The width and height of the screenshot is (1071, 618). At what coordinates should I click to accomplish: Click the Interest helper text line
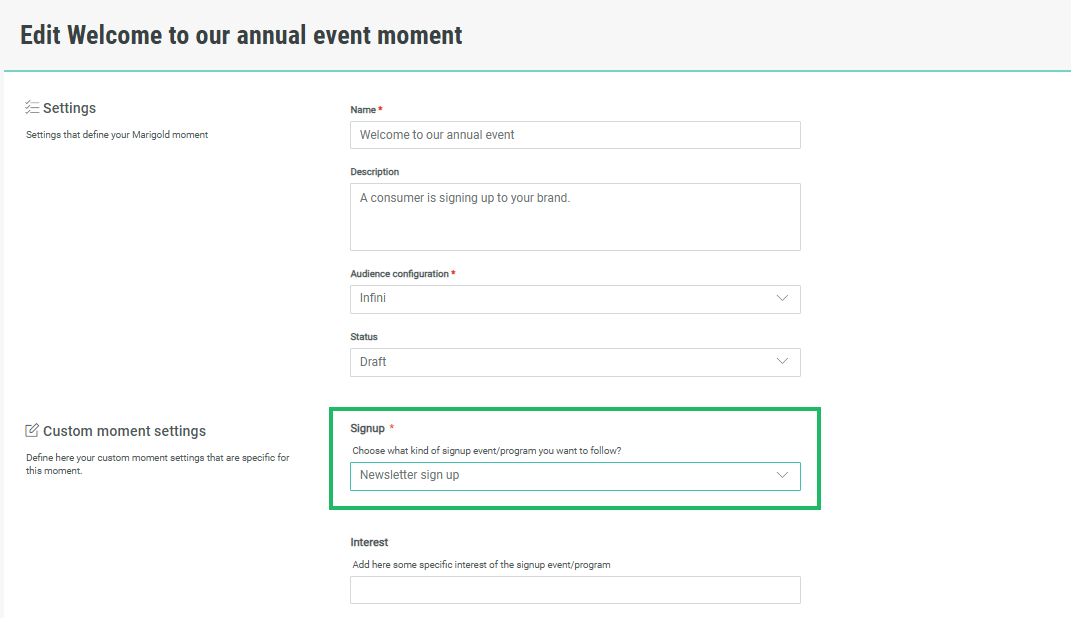(x=481, y=565)
